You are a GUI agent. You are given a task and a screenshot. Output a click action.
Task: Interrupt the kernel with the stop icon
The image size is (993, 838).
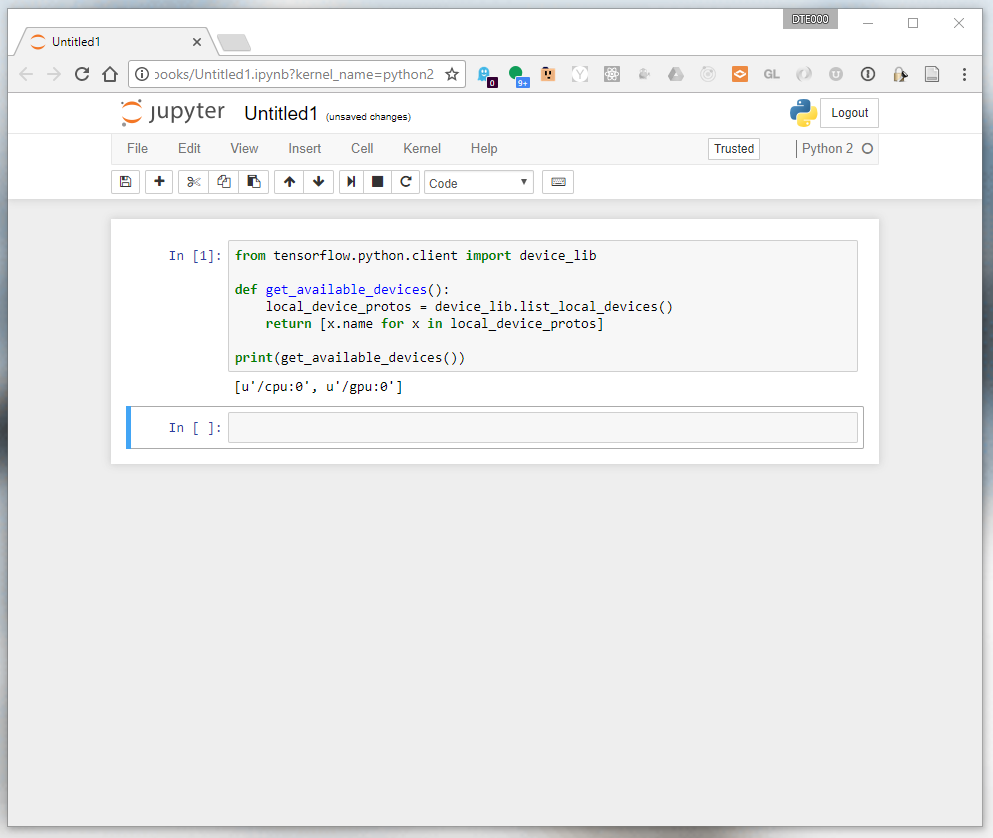click(378, 182)
